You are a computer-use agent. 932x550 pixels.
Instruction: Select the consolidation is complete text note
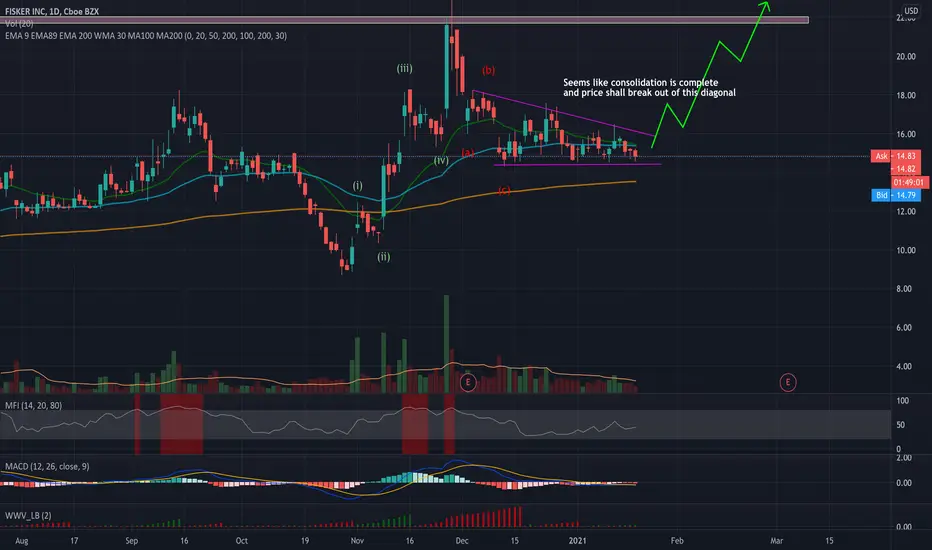pyautogui.click(x=649, y=87)
